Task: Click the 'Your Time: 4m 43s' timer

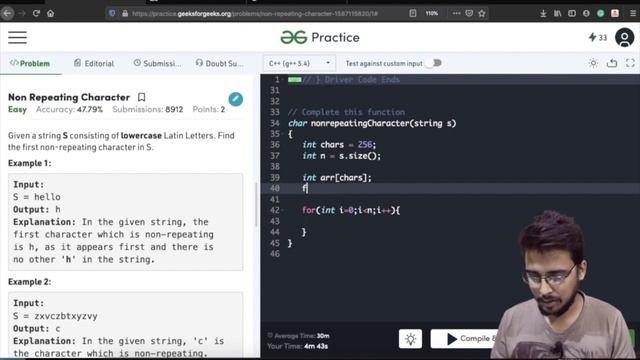Action: 298,346
